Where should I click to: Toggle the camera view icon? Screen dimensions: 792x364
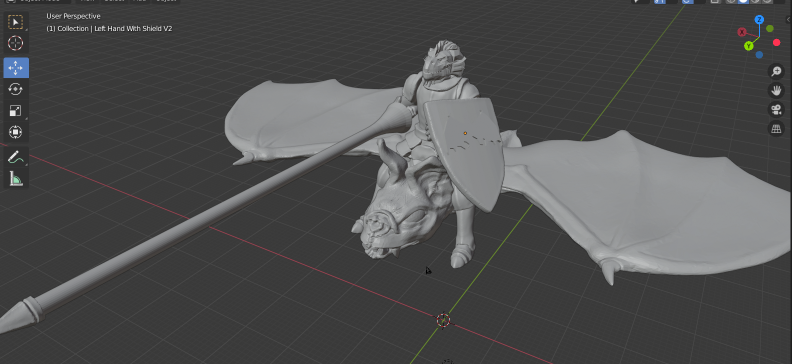tap(776, 110)
